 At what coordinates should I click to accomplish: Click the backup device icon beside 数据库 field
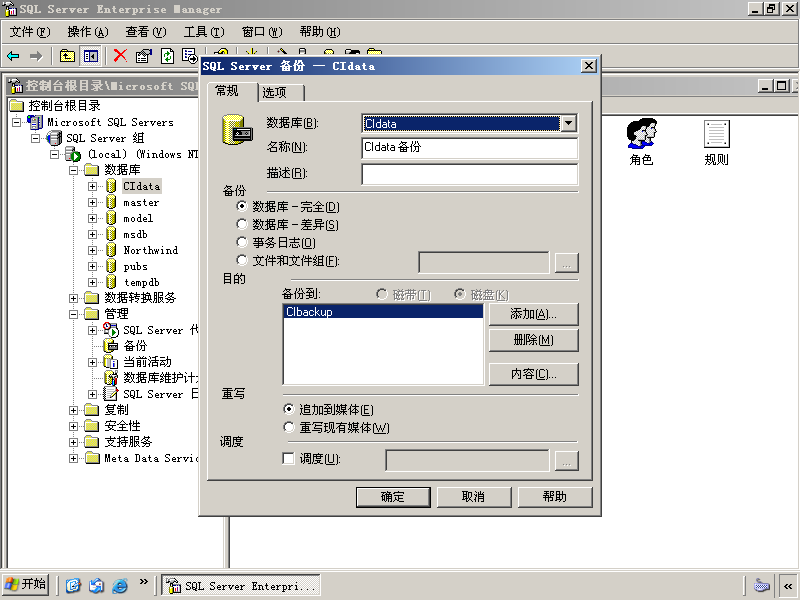[x=237, y=130]
